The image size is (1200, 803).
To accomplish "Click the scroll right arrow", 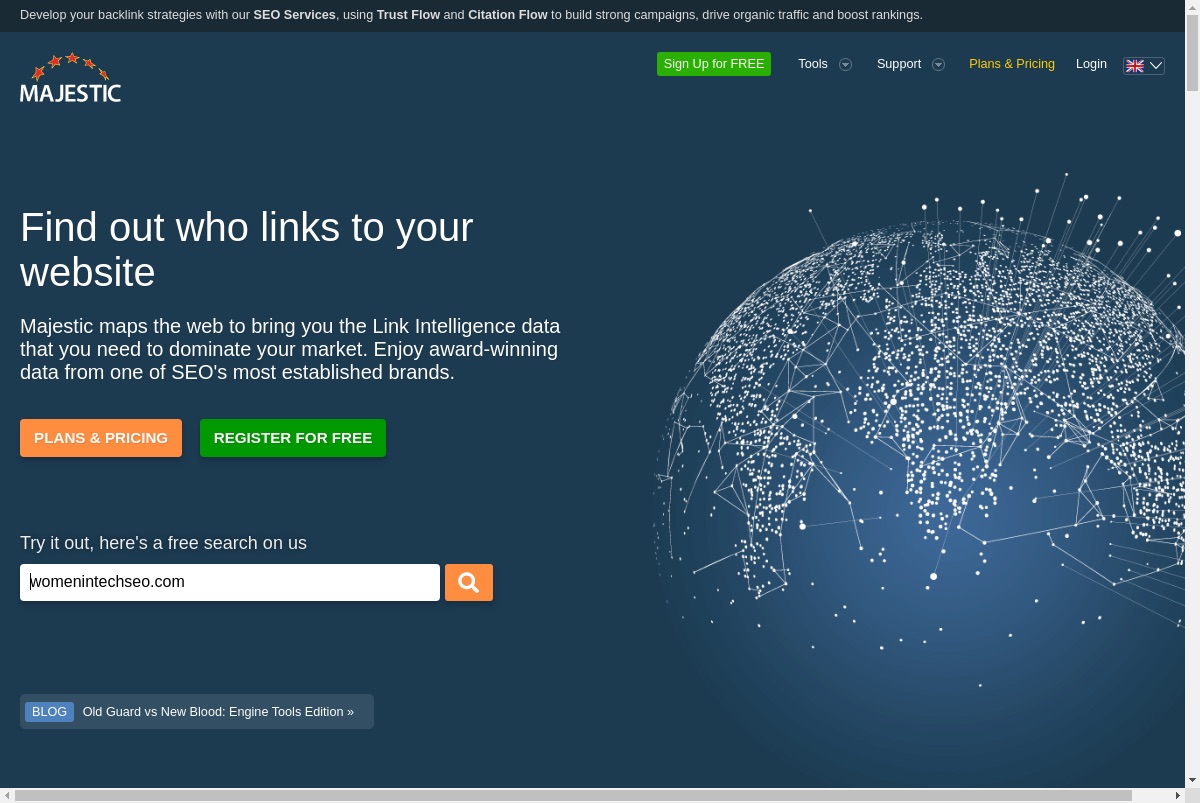I will point(1178,796).
